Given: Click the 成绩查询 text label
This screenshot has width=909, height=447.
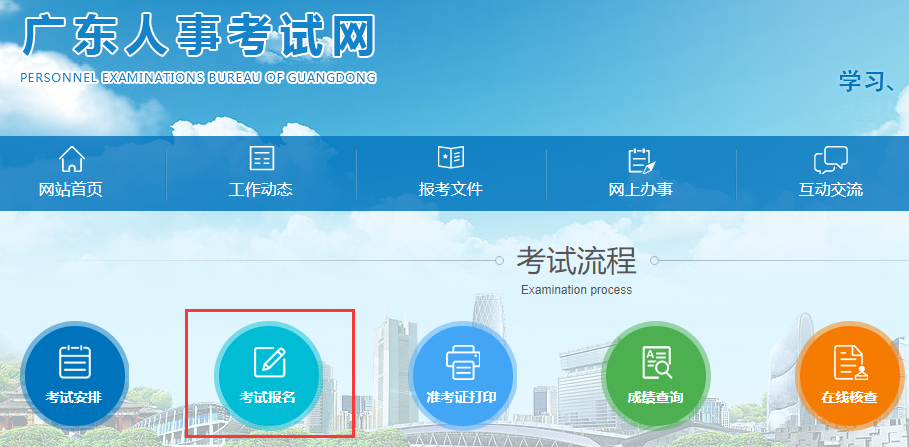Looking at the screenshot, I should pyautogui.click(x=656, y=398).
